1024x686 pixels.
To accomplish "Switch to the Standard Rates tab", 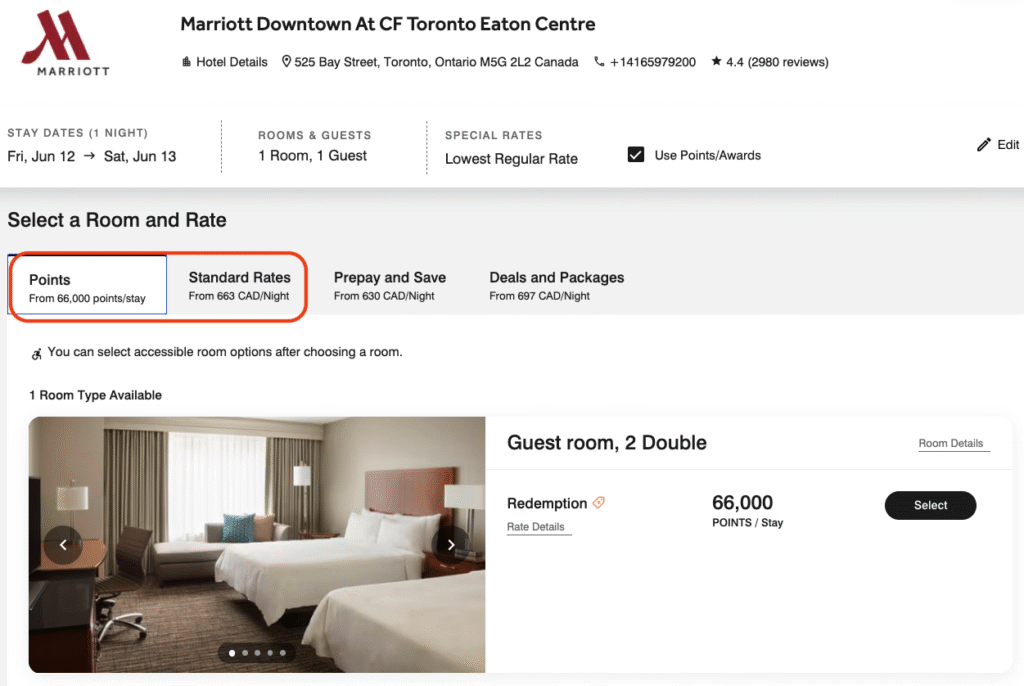I will pyautogui.click(x=239, y=286).
